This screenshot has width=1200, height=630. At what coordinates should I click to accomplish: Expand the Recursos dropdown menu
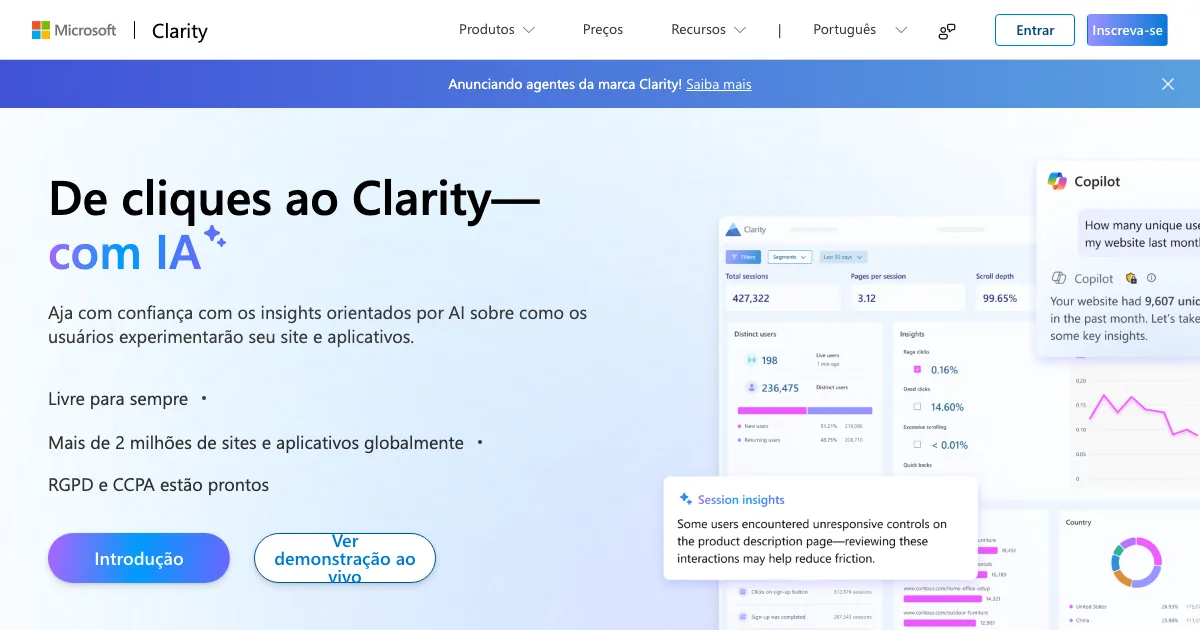pos(708,30)
